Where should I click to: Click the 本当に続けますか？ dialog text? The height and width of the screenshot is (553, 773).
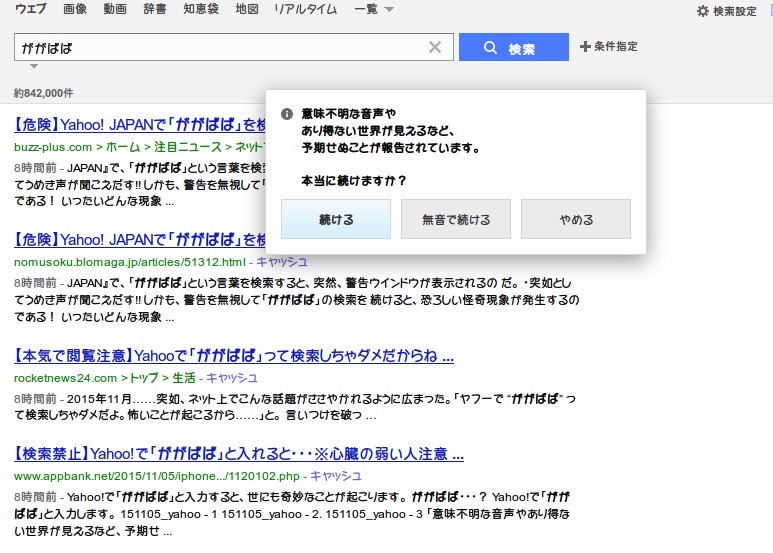(x=354, y=181)
